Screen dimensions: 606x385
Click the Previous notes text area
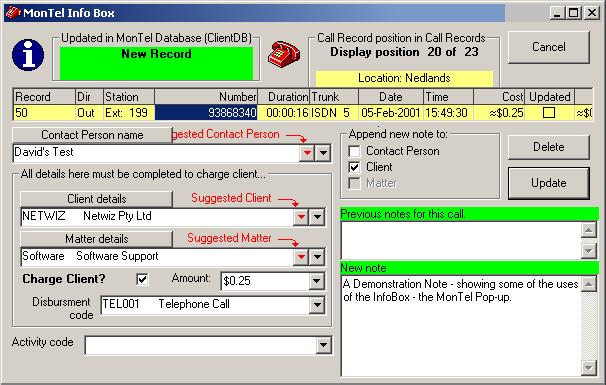(461, 240)
